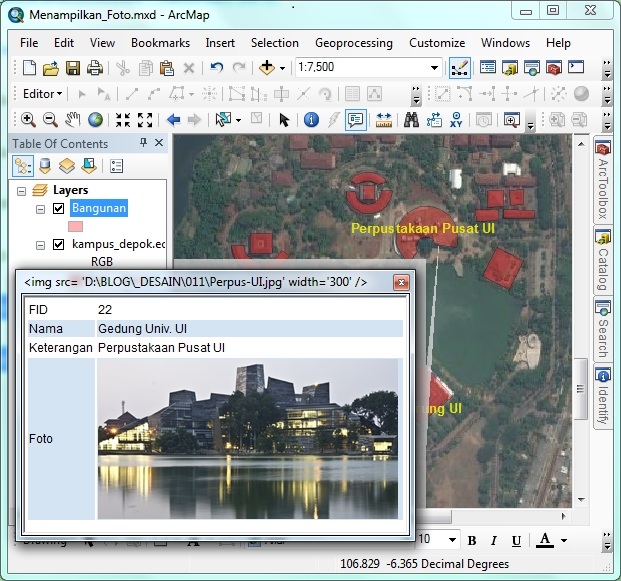
Task: Select the Measure ruler tool
Action: pyautogui.click(x=383, y=120)
